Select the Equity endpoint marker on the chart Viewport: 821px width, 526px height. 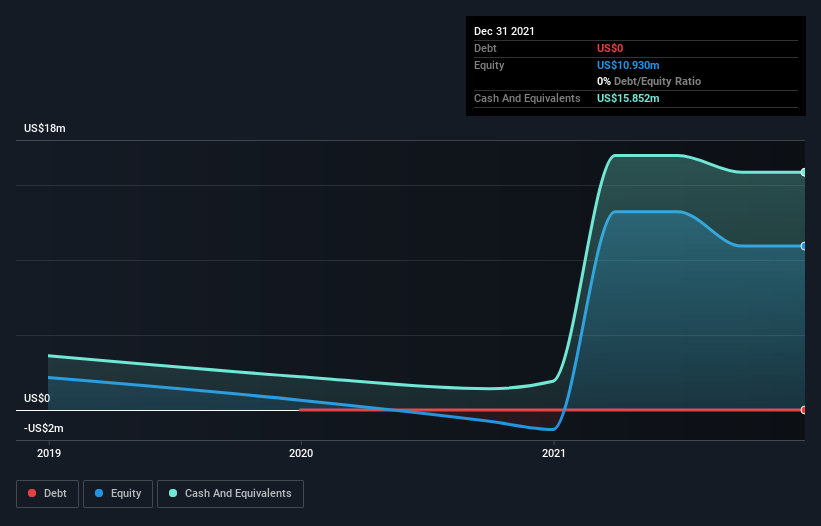(804, 246)
